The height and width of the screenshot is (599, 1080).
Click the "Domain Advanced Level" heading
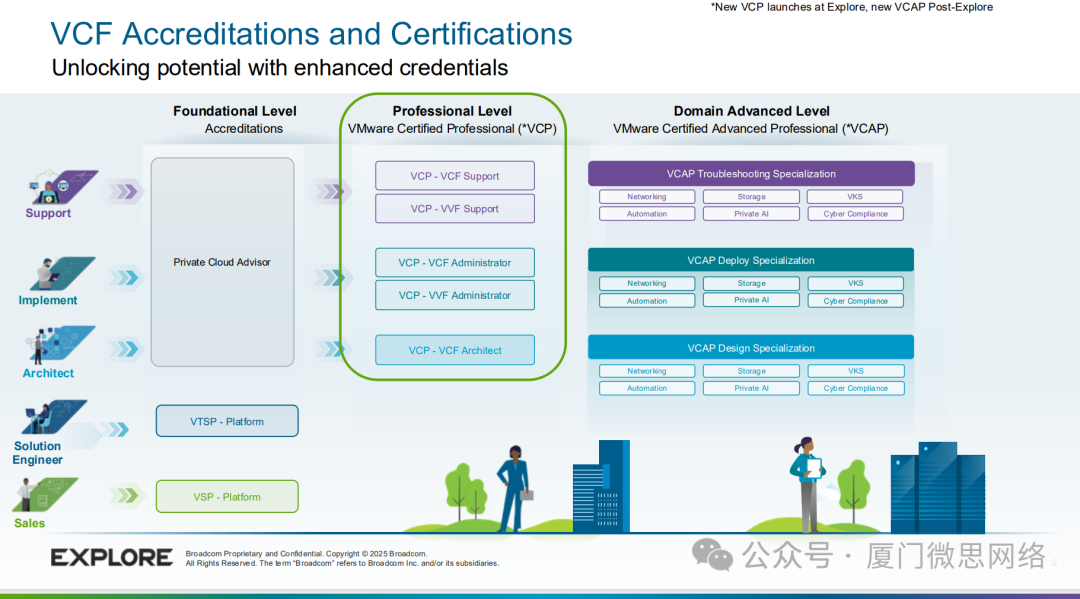[x=751, y=111]
